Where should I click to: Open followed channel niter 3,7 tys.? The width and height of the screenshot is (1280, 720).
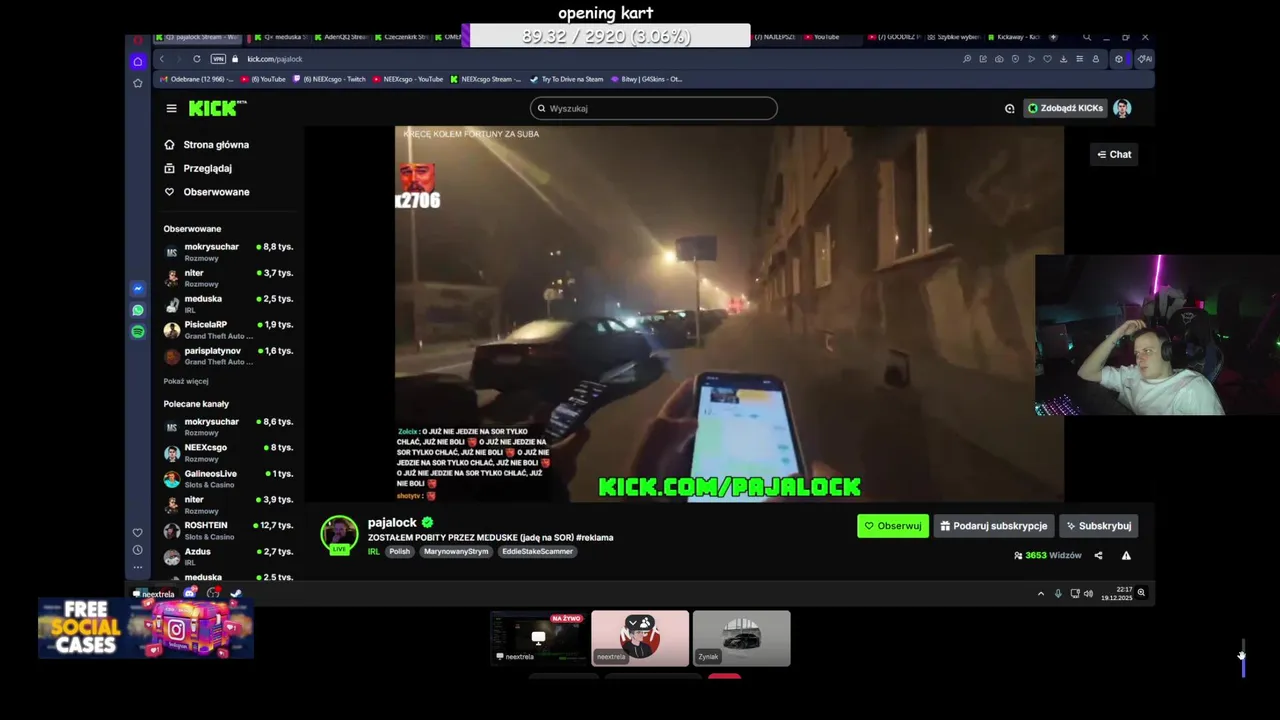[x=228, y=277]
